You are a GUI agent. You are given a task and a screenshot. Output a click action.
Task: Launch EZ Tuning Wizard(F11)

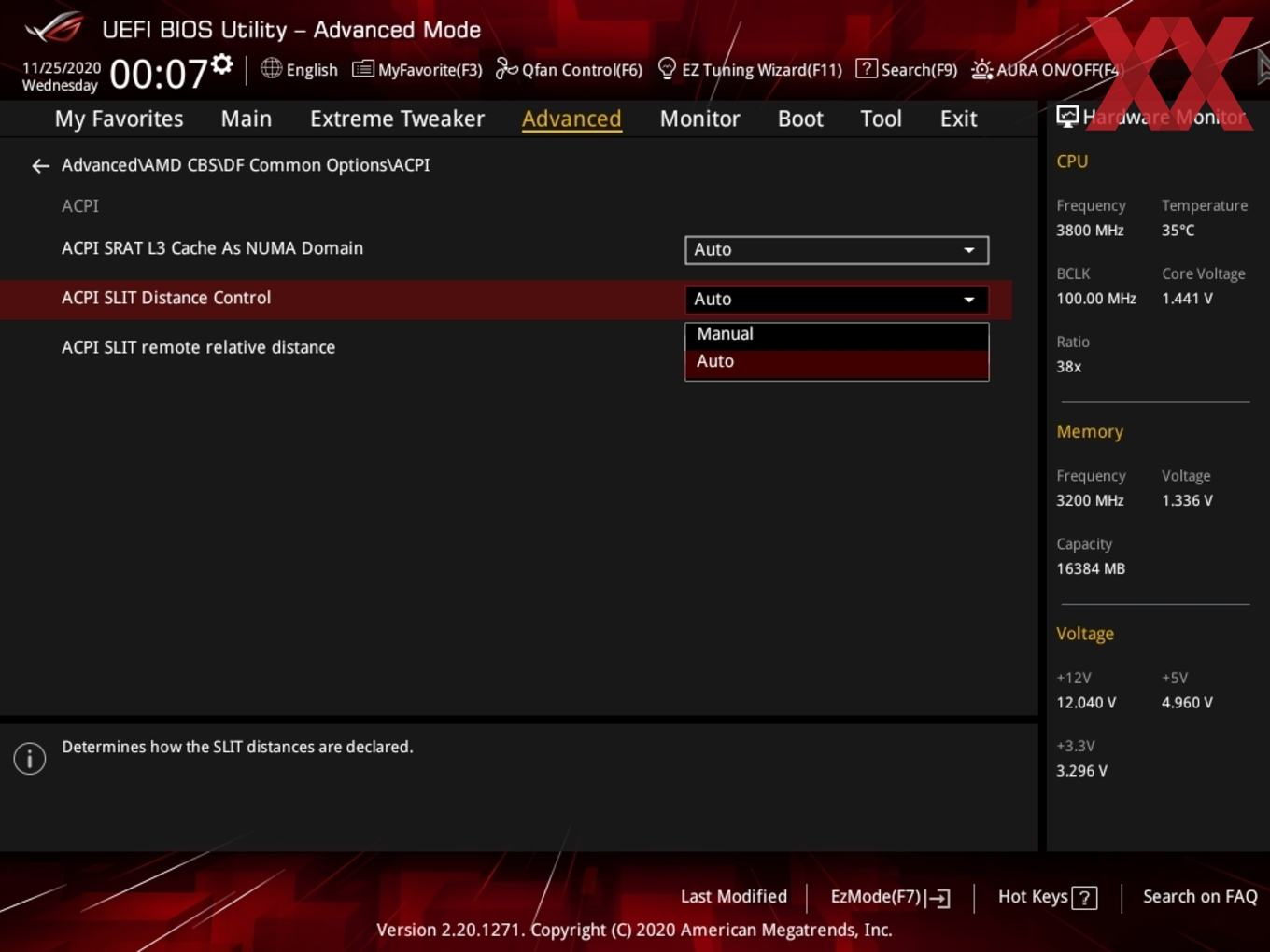tap(750, 69)
